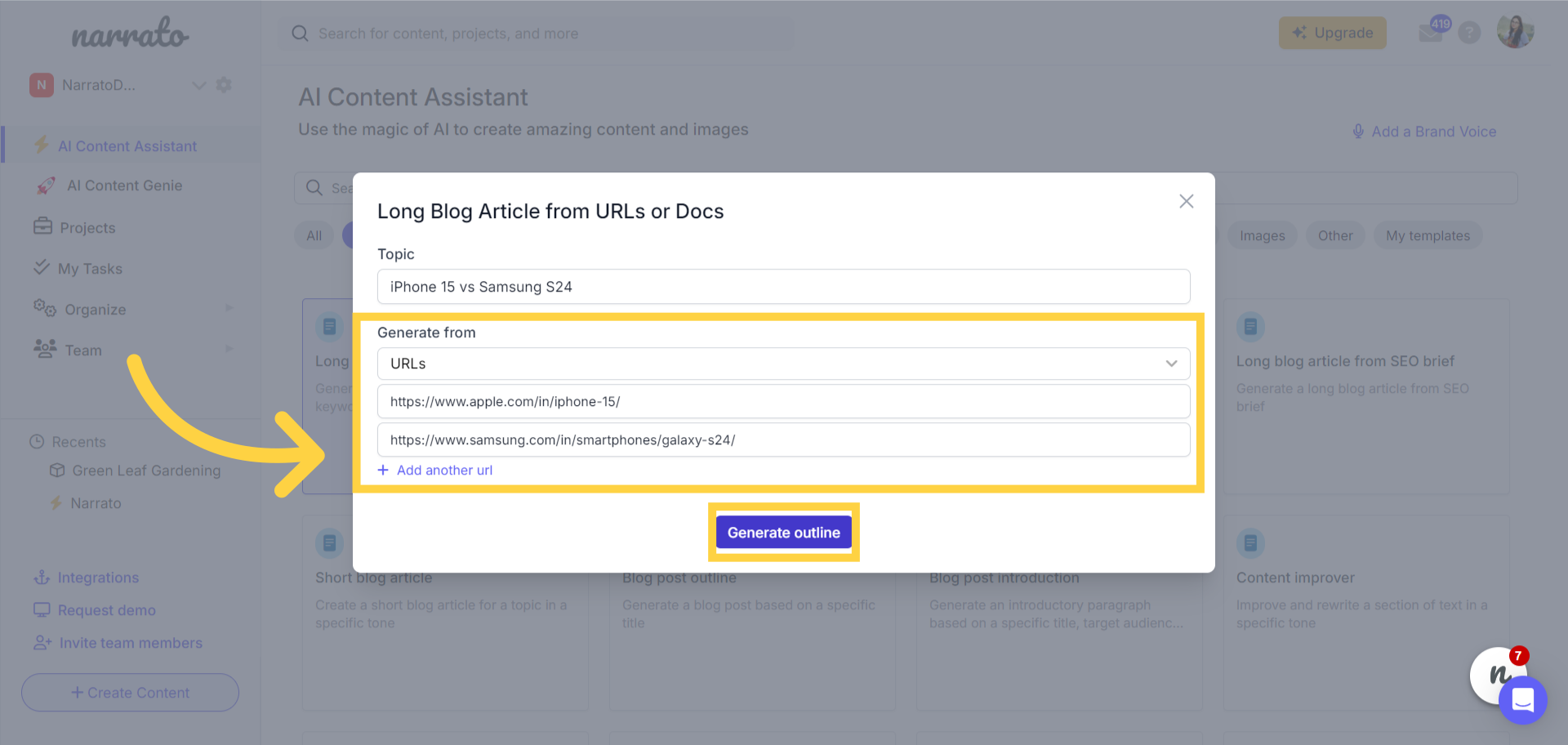Expand the Team submenu arrow
Screen dimensions: 1568x745
(229, 349)
